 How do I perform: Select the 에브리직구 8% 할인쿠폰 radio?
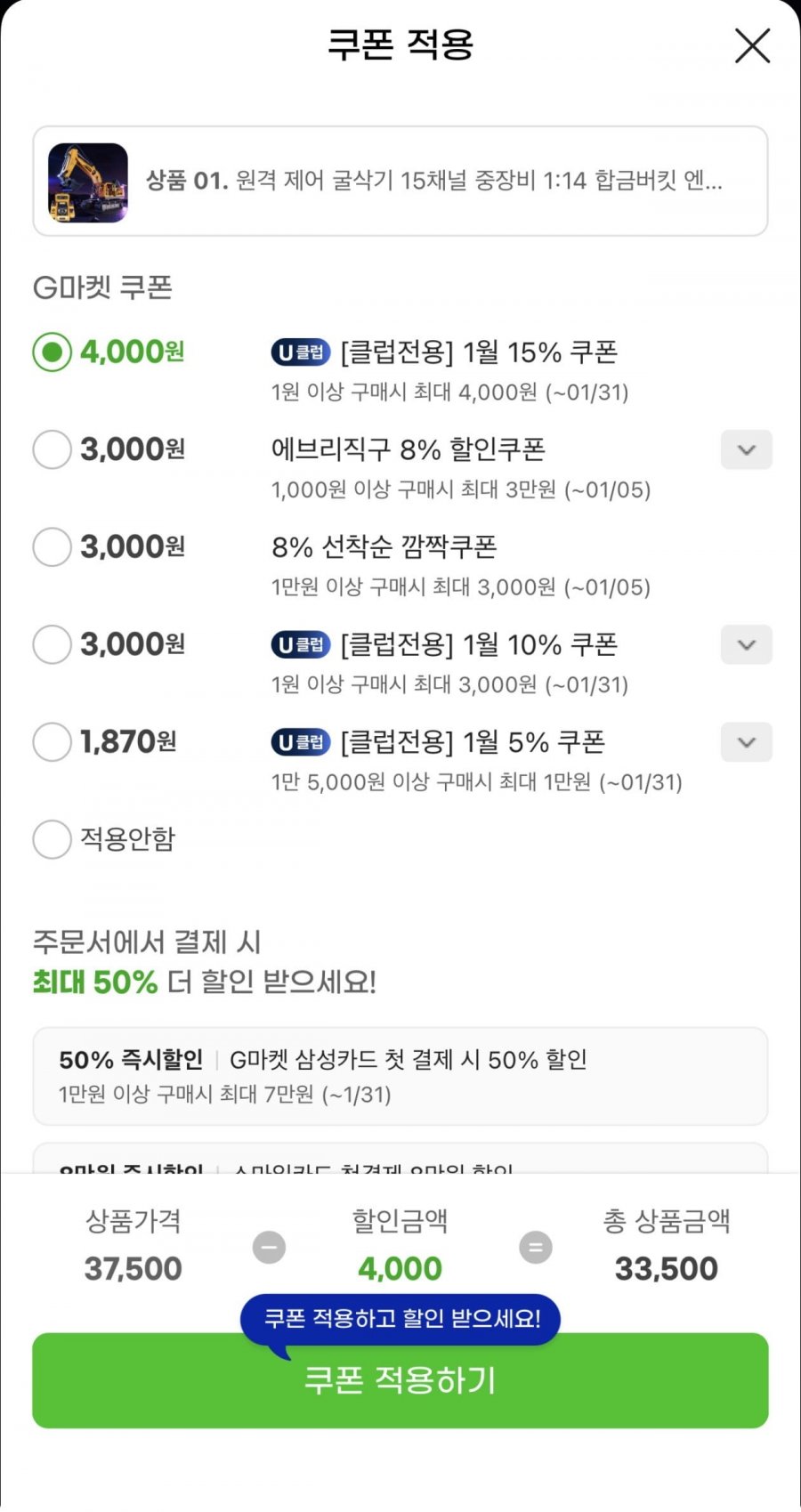[x=53, y=449]
